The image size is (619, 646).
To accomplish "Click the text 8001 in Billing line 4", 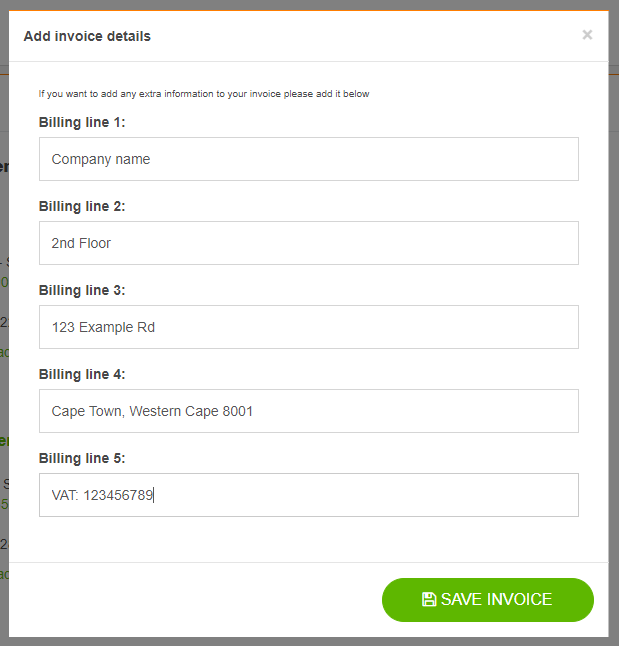I will (x=237, y=411).
